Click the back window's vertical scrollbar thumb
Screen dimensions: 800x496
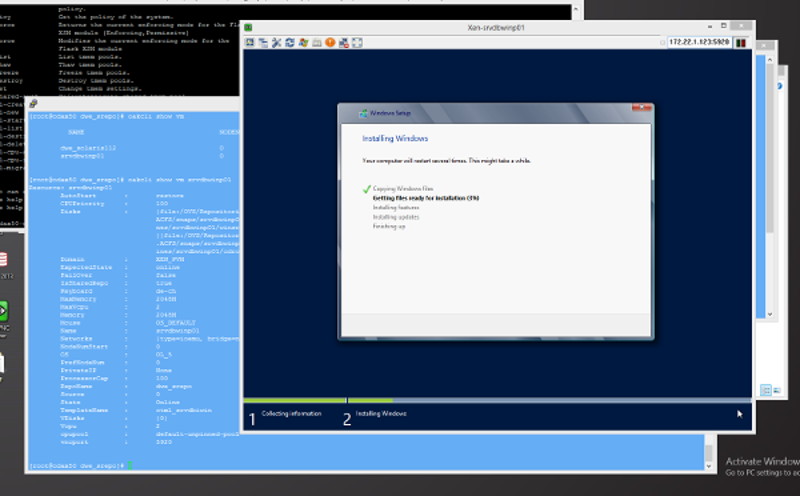pyautogui.click(x=770, y=148)
